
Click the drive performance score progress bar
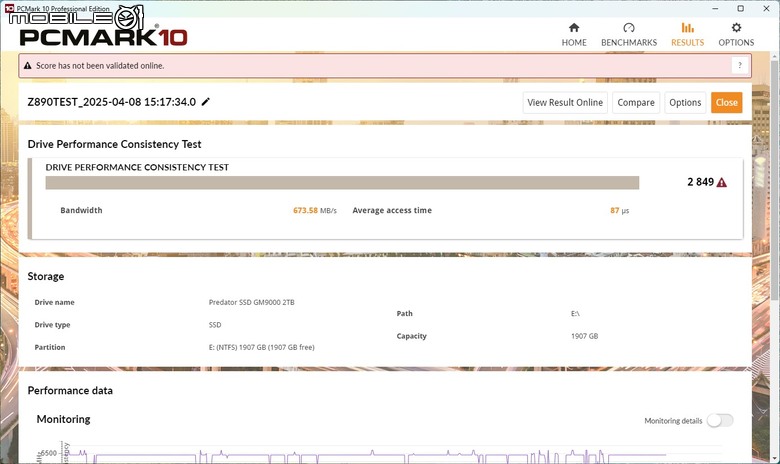click(x=342, y=183)
